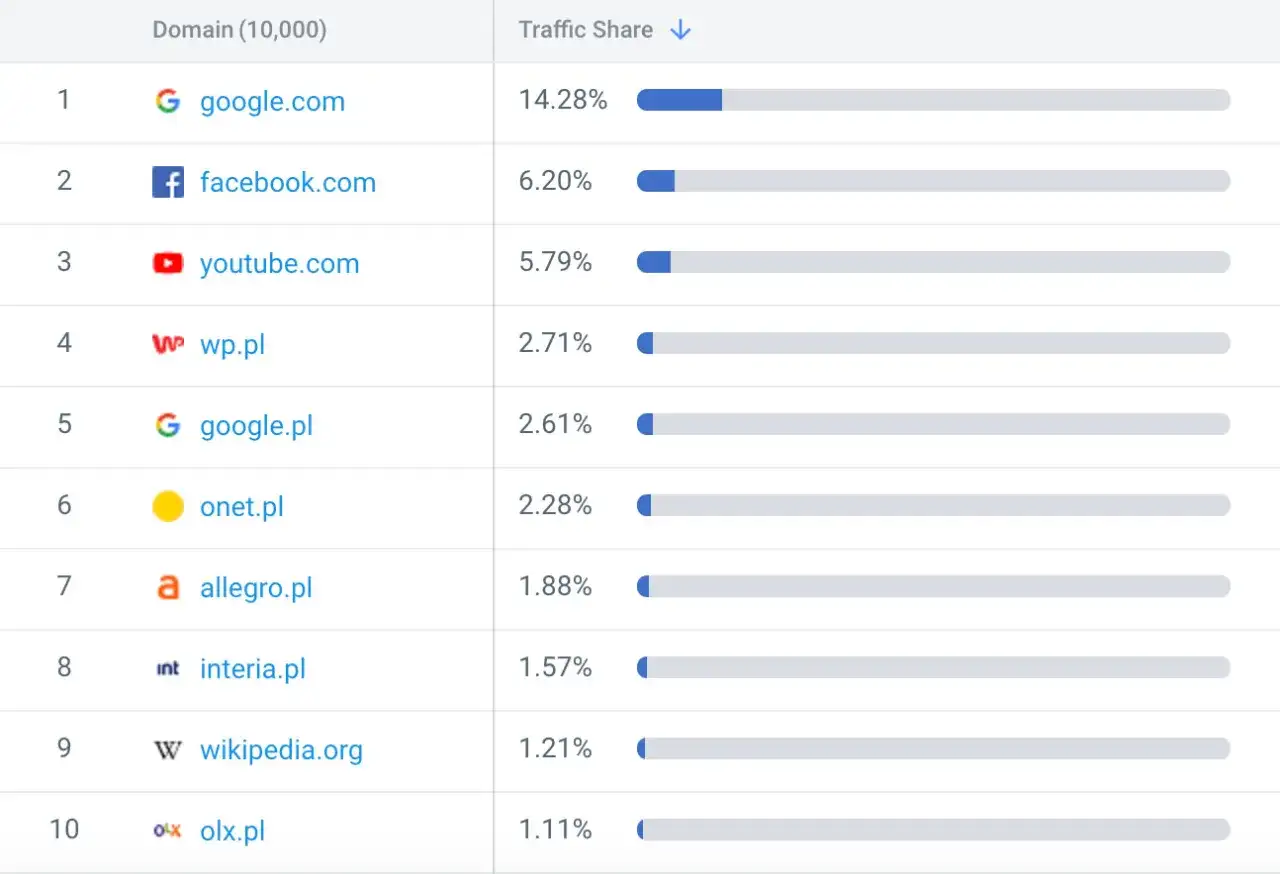Click the sort arrow on Traffic Share
Viewport: 1280px width, 874px height.
click(x=680, y=30)
